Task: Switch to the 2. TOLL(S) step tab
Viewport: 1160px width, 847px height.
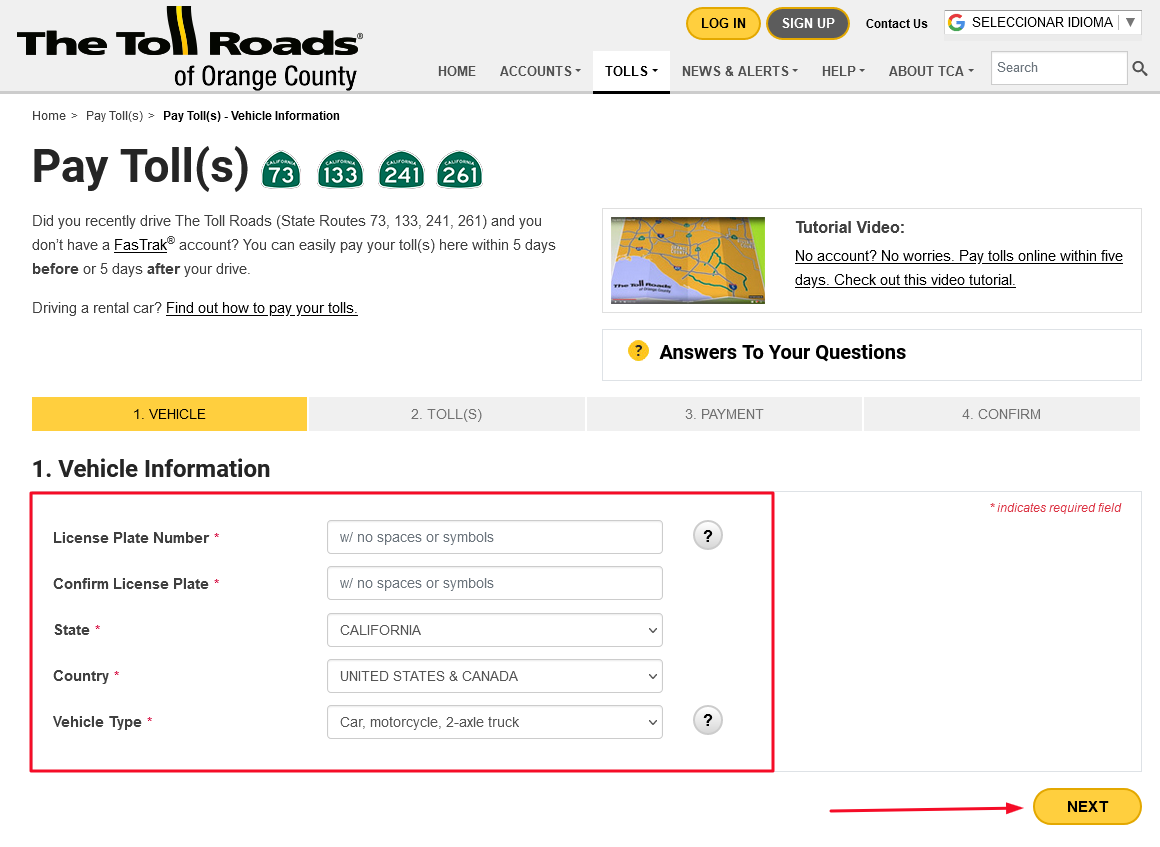Action: tap(447, 413)
